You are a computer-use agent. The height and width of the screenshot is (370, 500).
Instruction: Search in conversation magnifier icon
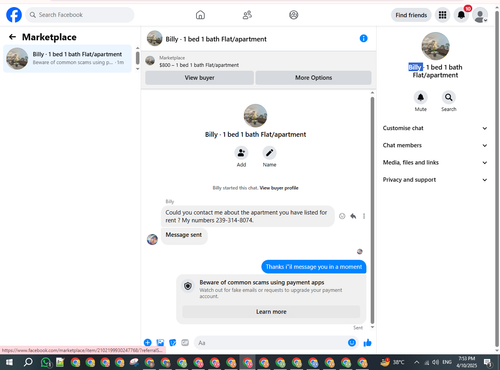point(449,97)
